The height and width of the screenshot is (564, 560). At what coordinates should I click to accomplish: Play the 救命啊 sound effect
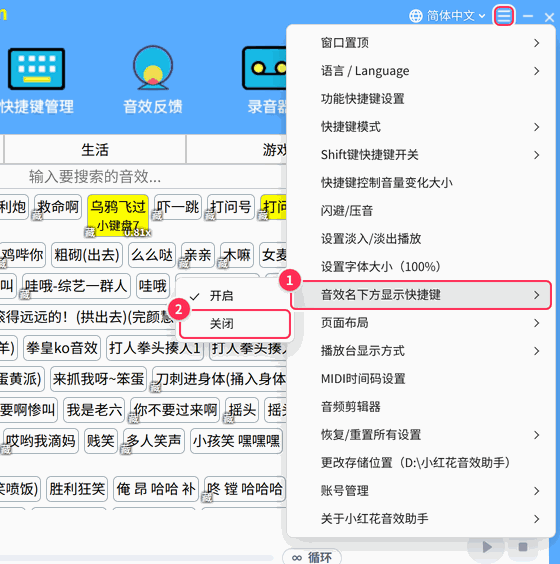click(58, 207)
